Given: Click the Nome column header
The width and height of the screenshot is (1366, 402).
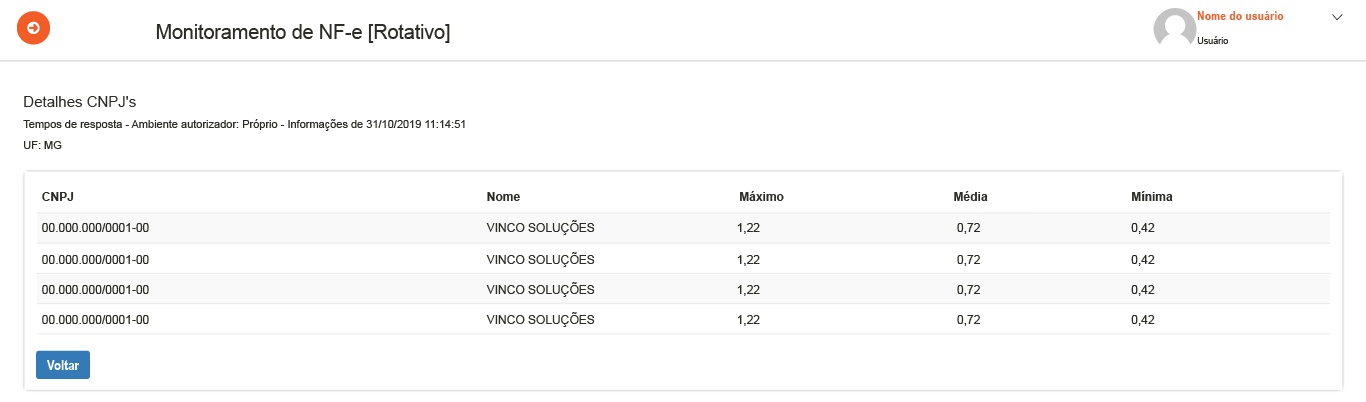Looking at the screenshot, I should (503, 197).
